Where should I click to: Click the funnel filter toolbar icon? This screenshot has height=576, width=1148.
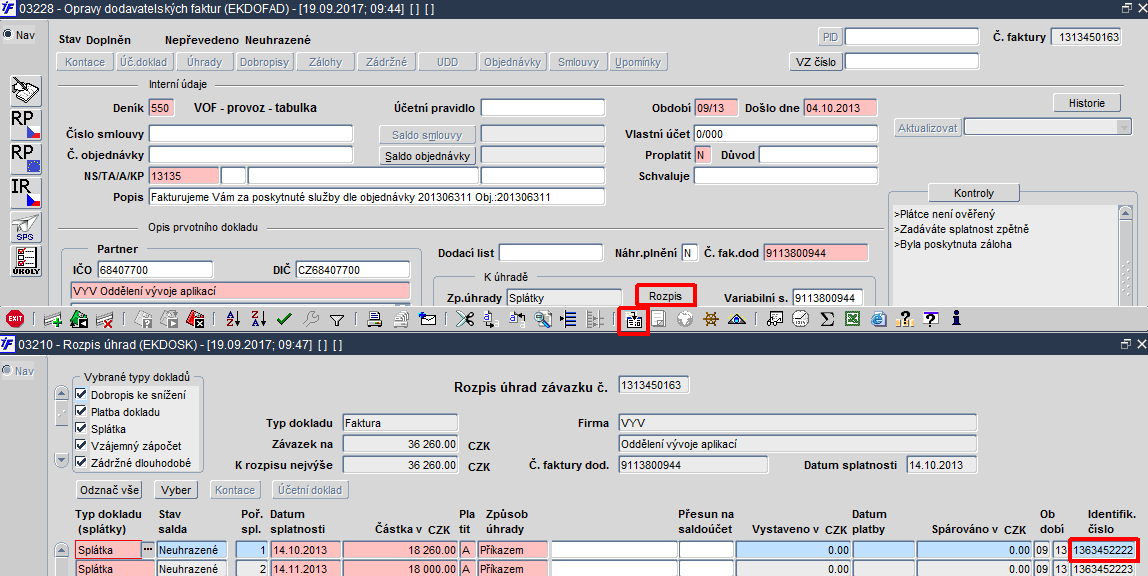tap(337, 319)
